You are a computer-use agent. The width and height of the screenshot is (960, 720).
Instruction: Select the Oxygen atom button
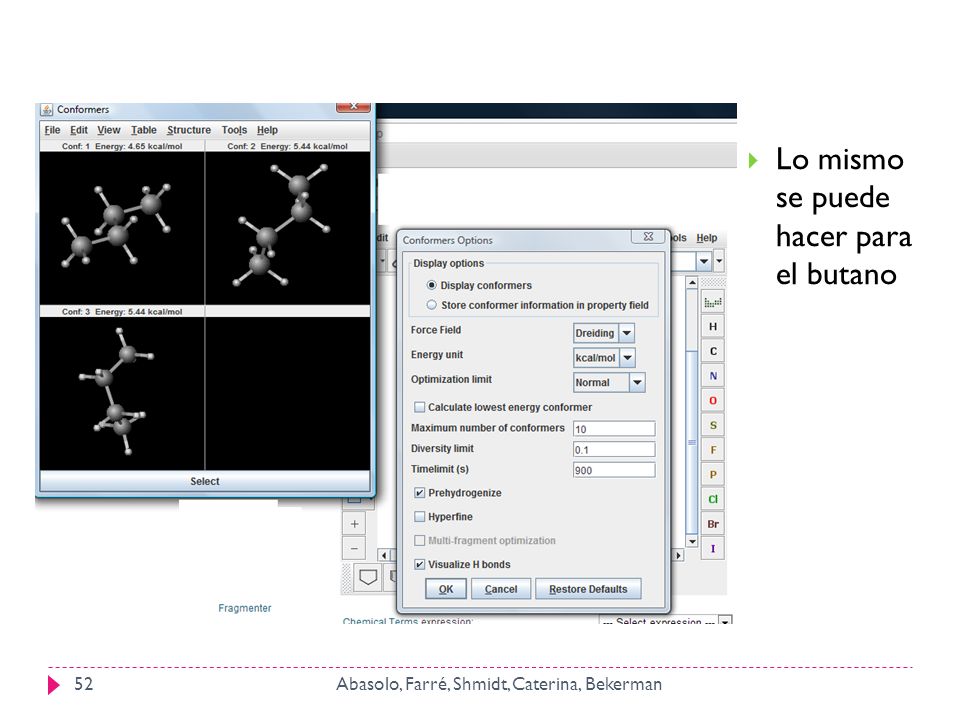[713, 400]
